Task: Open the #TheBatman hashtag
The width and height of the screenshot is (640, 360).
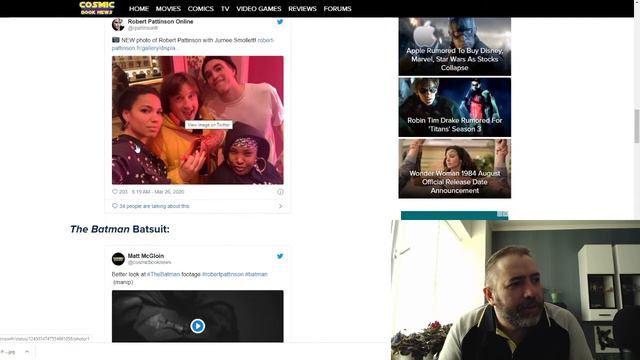Action: pyautogui.click(x=163, y=274)
